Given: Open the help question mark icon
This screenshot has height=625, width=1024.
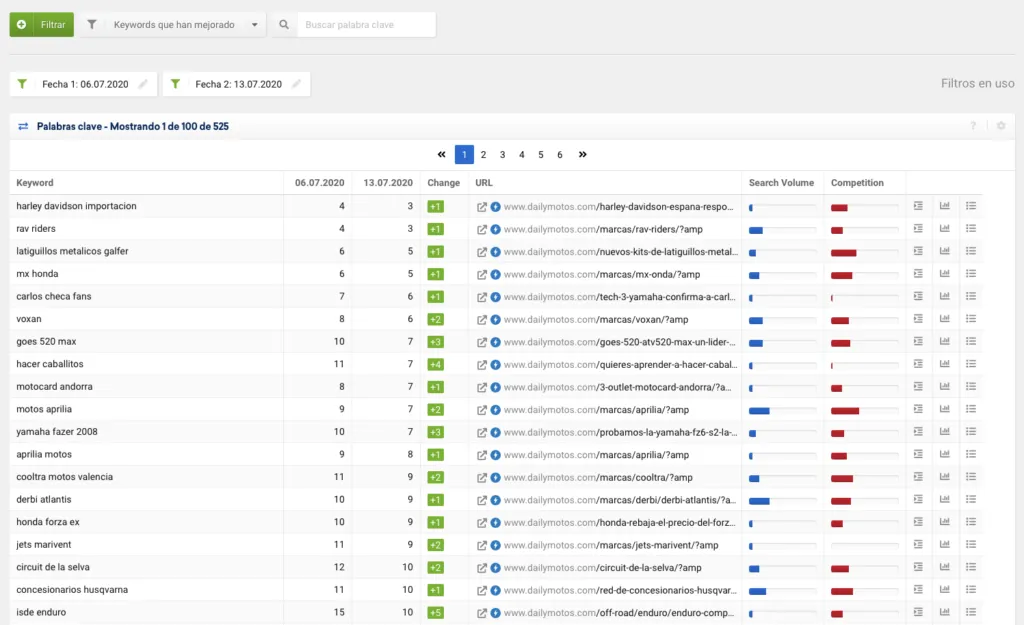Looking at the screenshot, I should pyautogui.click(x=973, y=125).
